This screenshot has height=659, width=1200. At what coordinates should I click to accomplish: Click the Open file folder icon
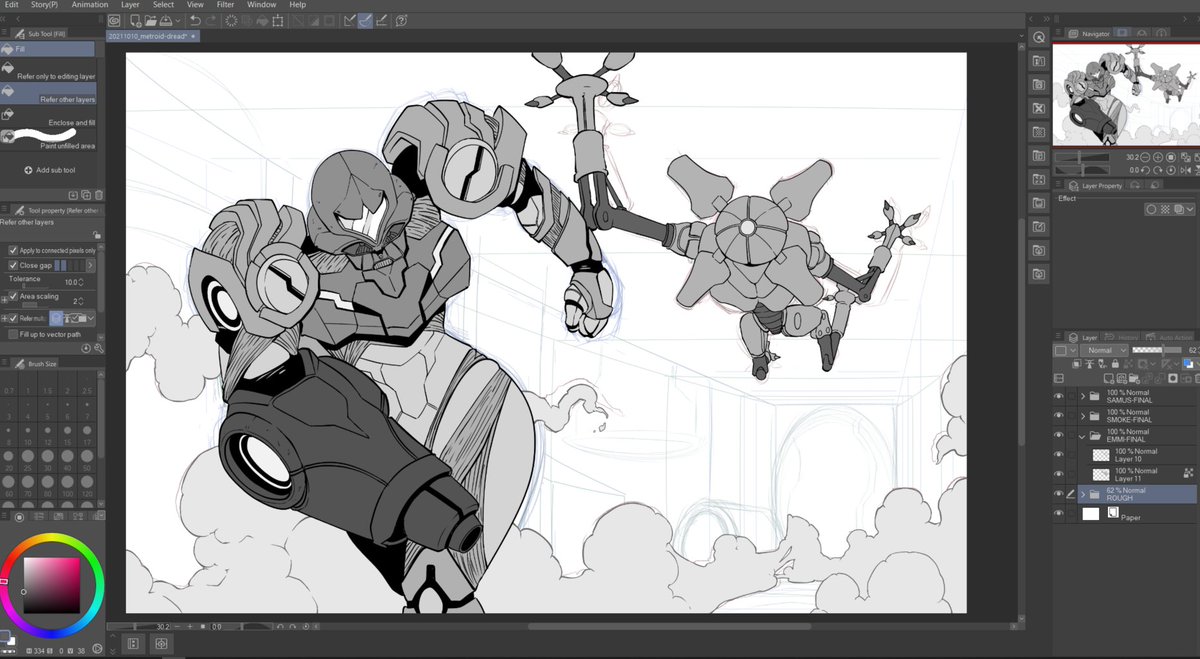(149, 20)
